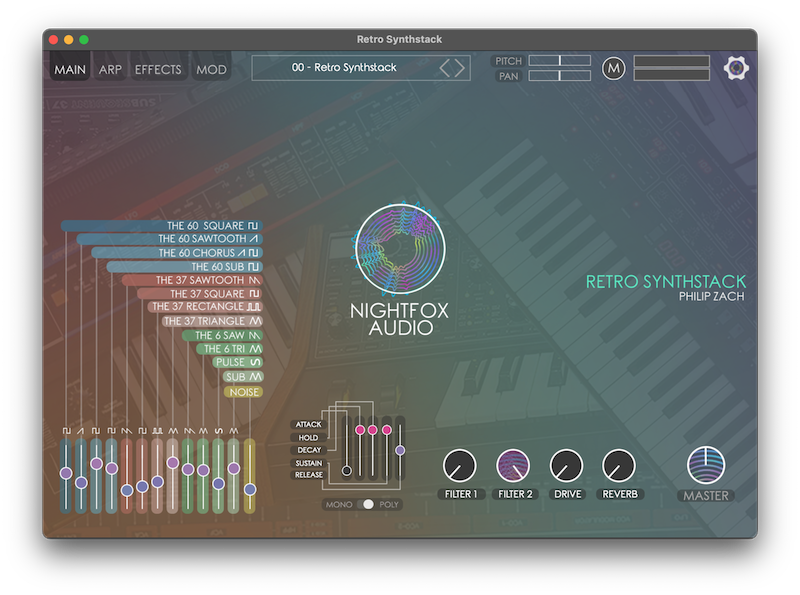800x595 pixels.
Task: Open the settings gear icon
Action: (736, 68)
